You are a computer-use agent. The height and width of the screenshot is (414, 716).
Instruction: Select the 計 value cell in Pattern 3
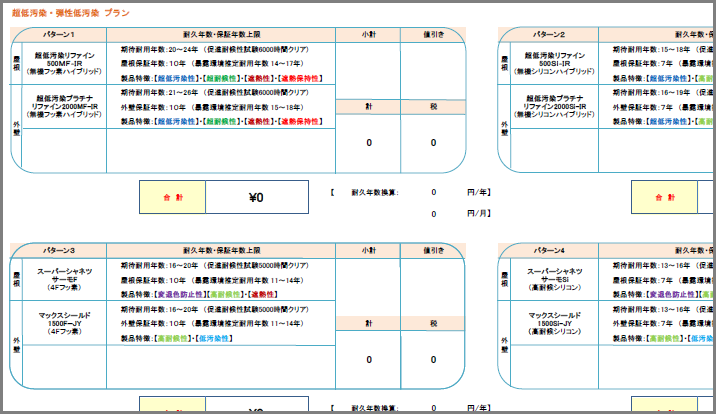pos(368,358)
